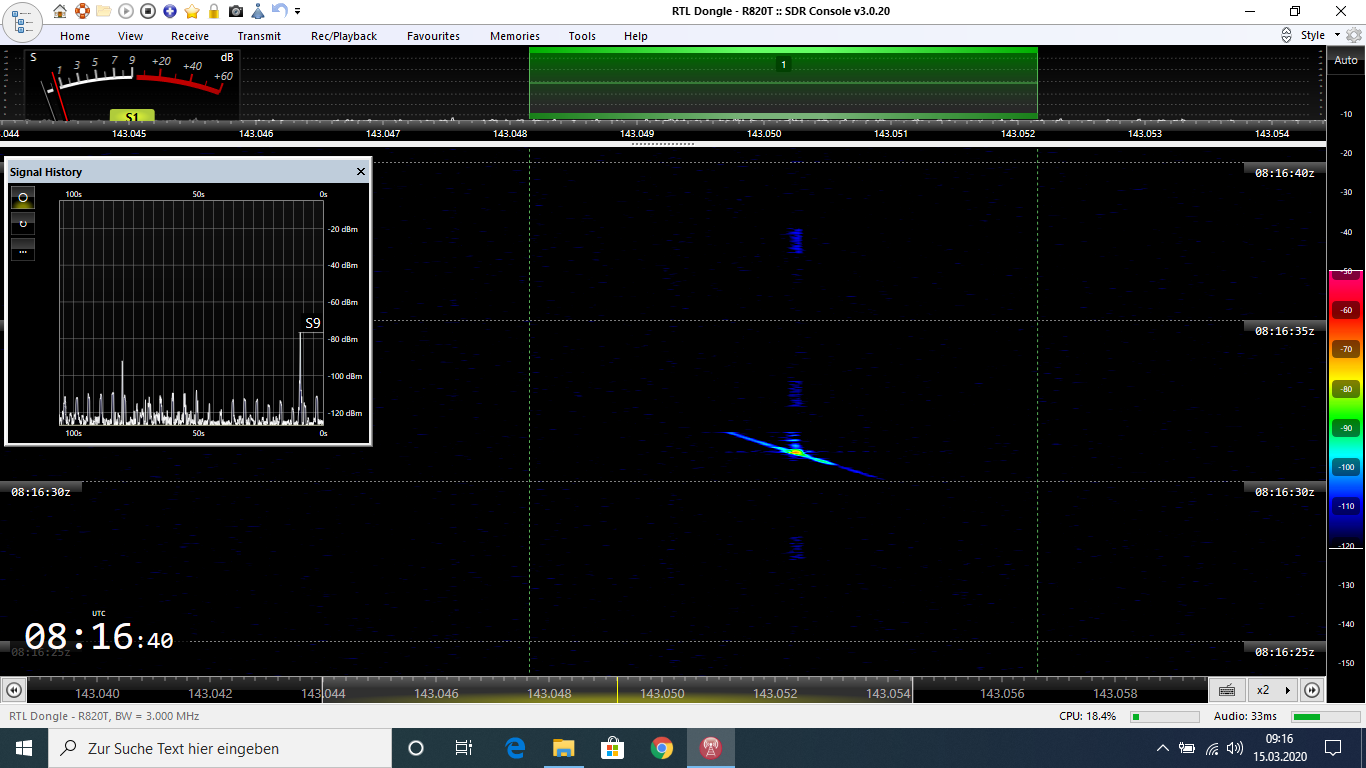Close the Signal History panel
The image size is (1366, 768).
click(x=361, y=172)
